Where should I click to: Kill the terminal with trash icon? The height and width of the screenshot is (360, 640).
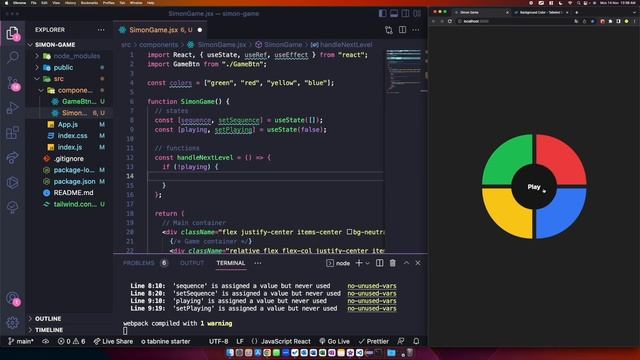click(393, 263)
